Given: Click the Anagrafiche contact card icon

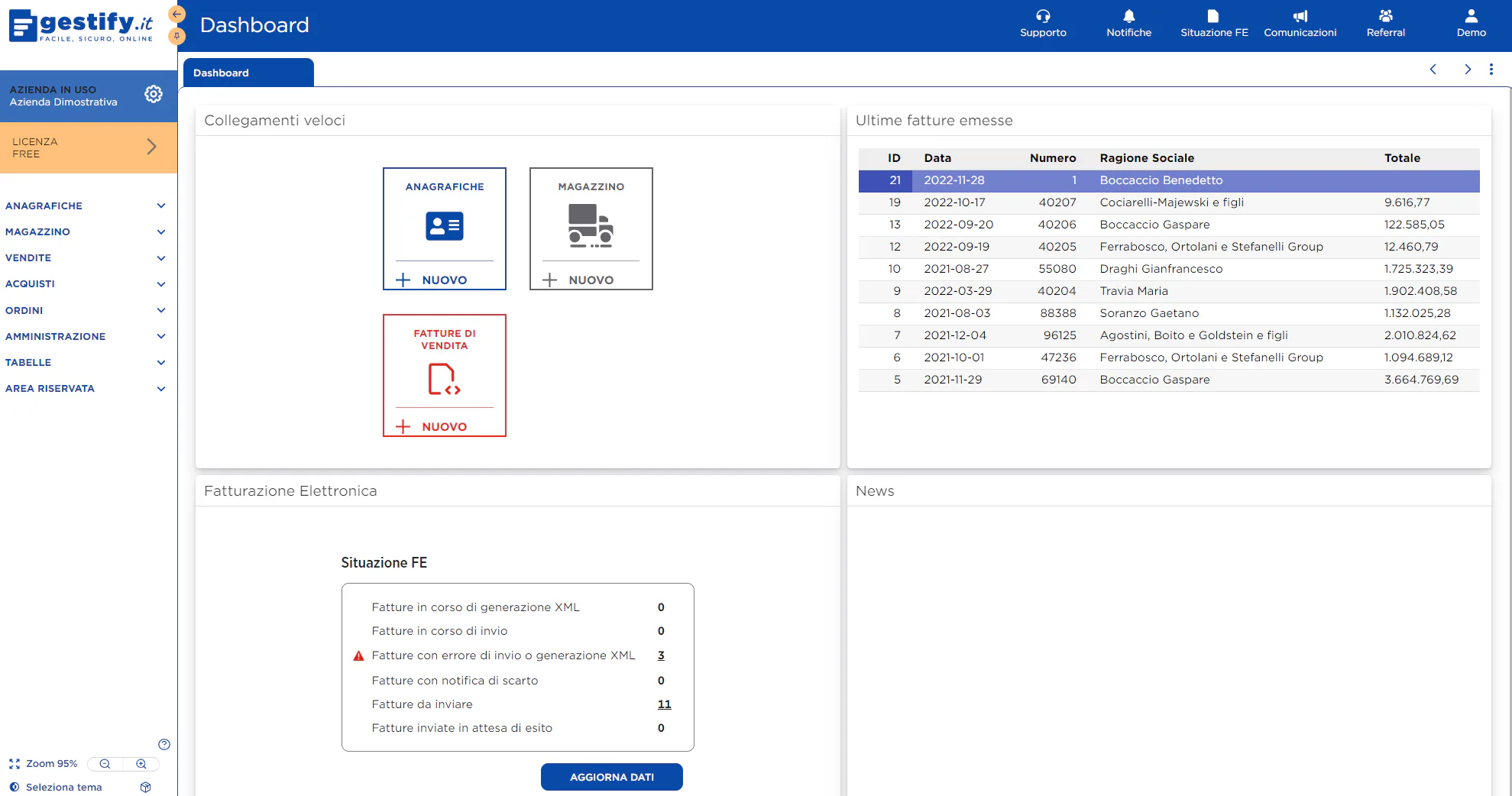Looking at the screenshot, I should pos(445,226).
